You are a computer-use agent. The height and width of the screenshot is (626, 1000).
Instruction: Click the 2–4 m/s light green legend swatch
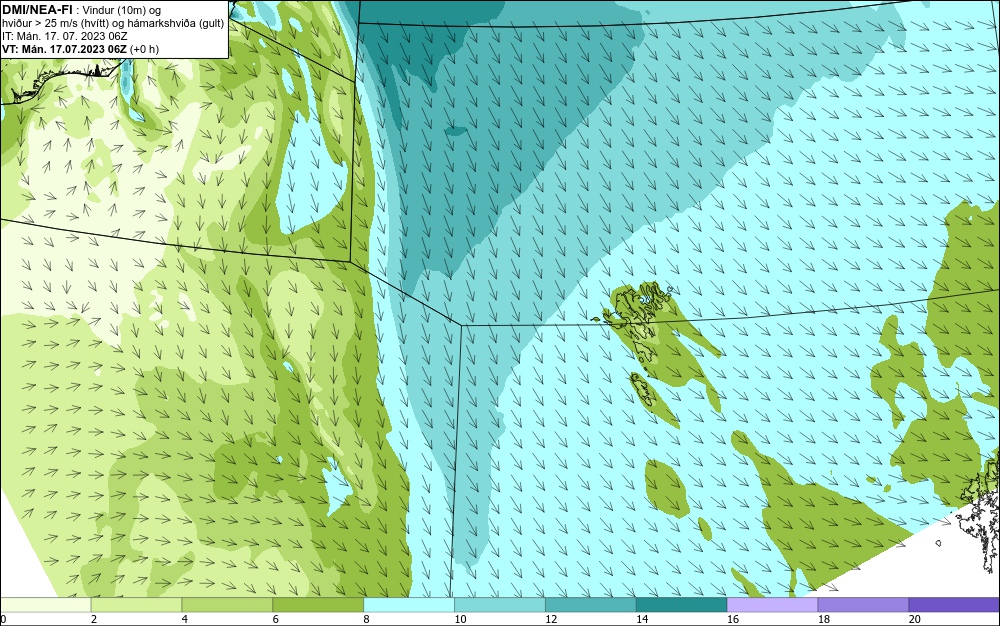click(x=136, y=605)
